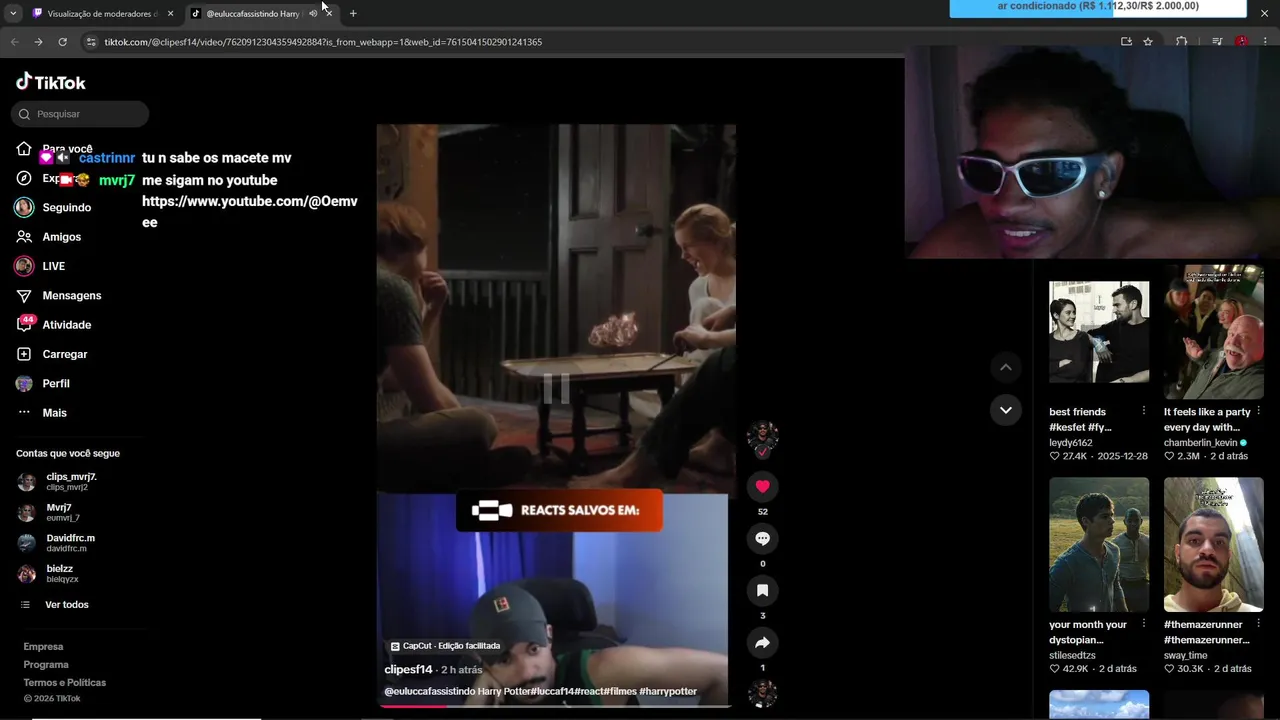Open options menu on best friends video card
This screenshot has width=1280, height=720.
pos(1144,411)
